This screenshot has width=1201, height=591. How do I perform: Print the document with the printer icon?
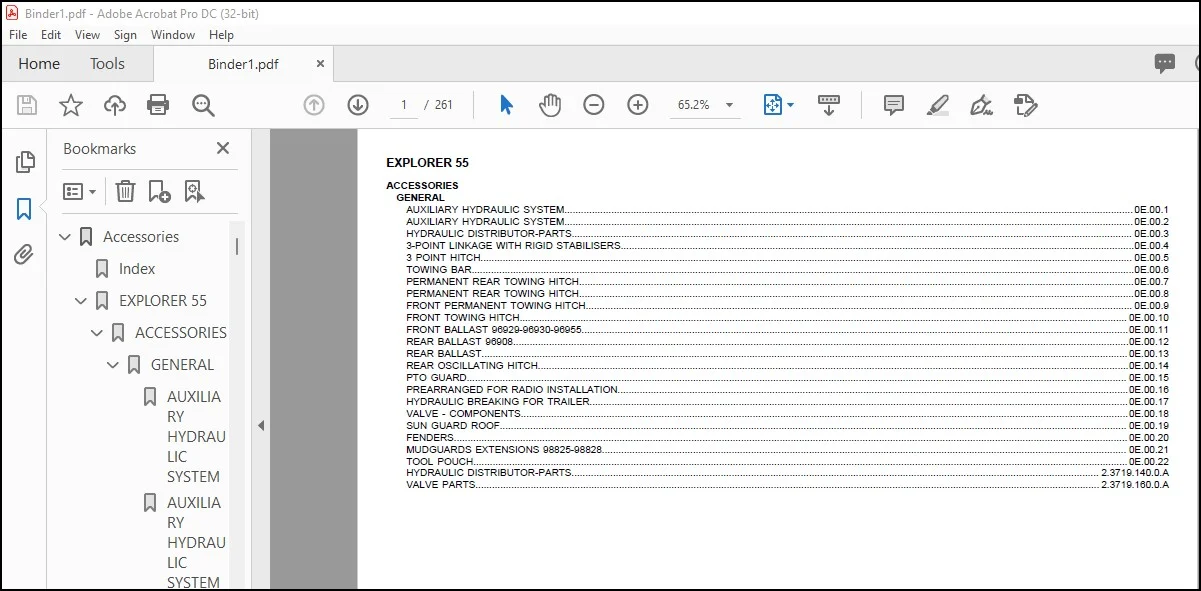pyautogui.click(x=158, y=105)
